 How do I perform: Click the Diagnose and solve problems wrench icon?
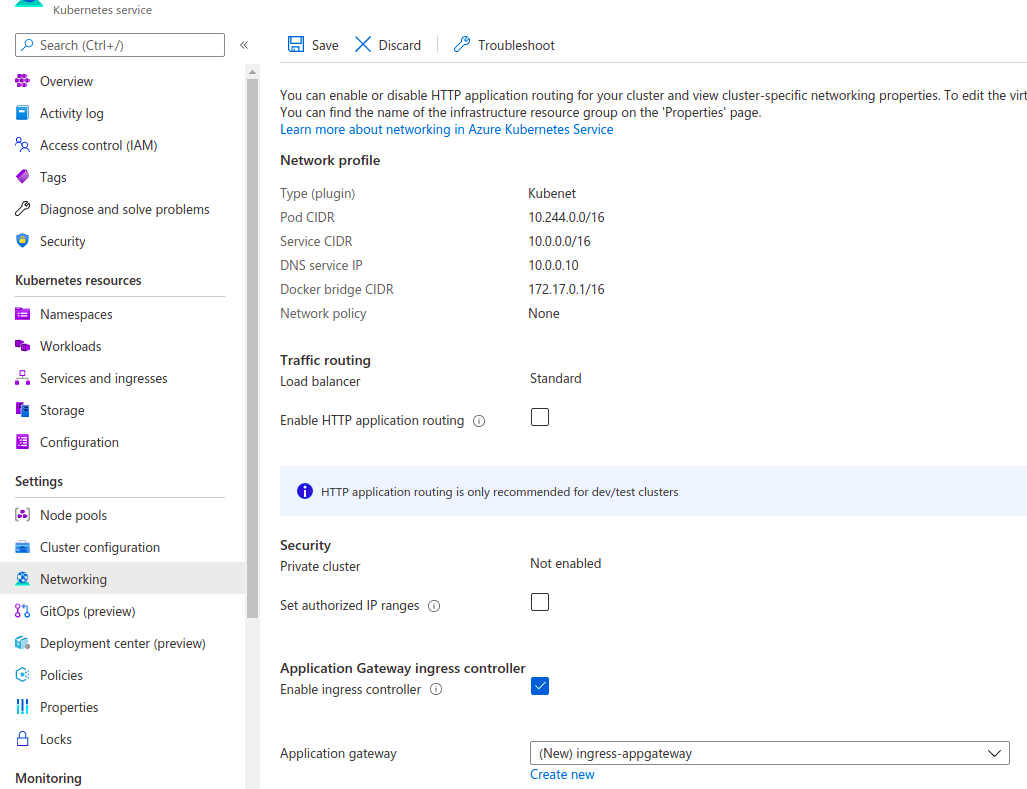pos(22,209)
